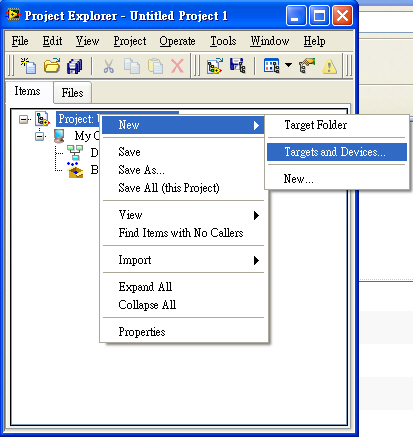Screen dimensions: 413x438
Task: Choose Save All (this Project)
Action: pyautogui.click(x=183, y=188)
